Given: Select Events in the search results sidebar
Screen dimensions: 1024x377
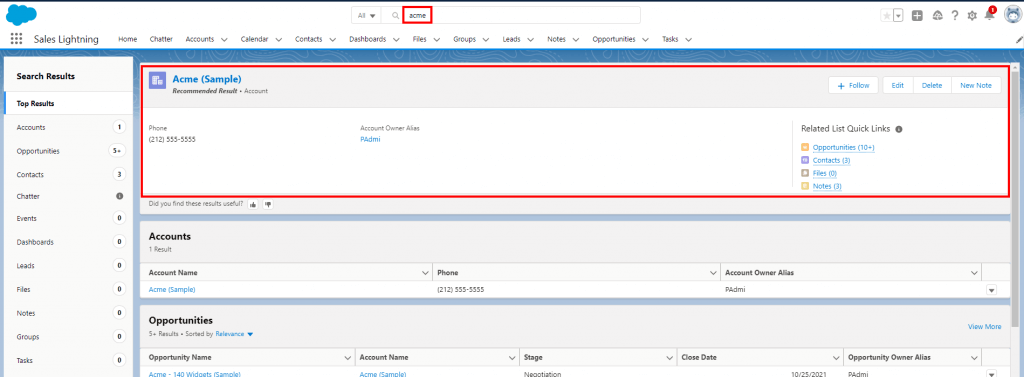Looking at the screenshot, I should (68, 218).
